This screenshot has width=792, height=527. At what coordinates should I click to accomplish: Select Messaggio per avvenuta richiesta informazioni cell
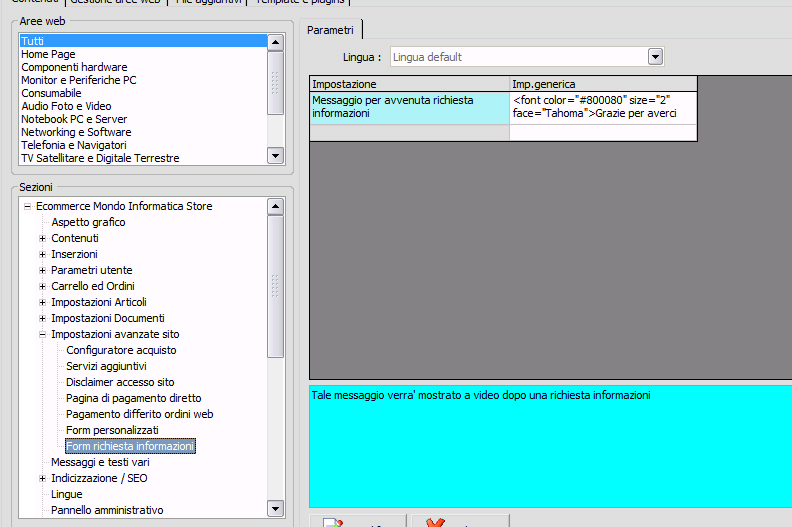(410, 107)
